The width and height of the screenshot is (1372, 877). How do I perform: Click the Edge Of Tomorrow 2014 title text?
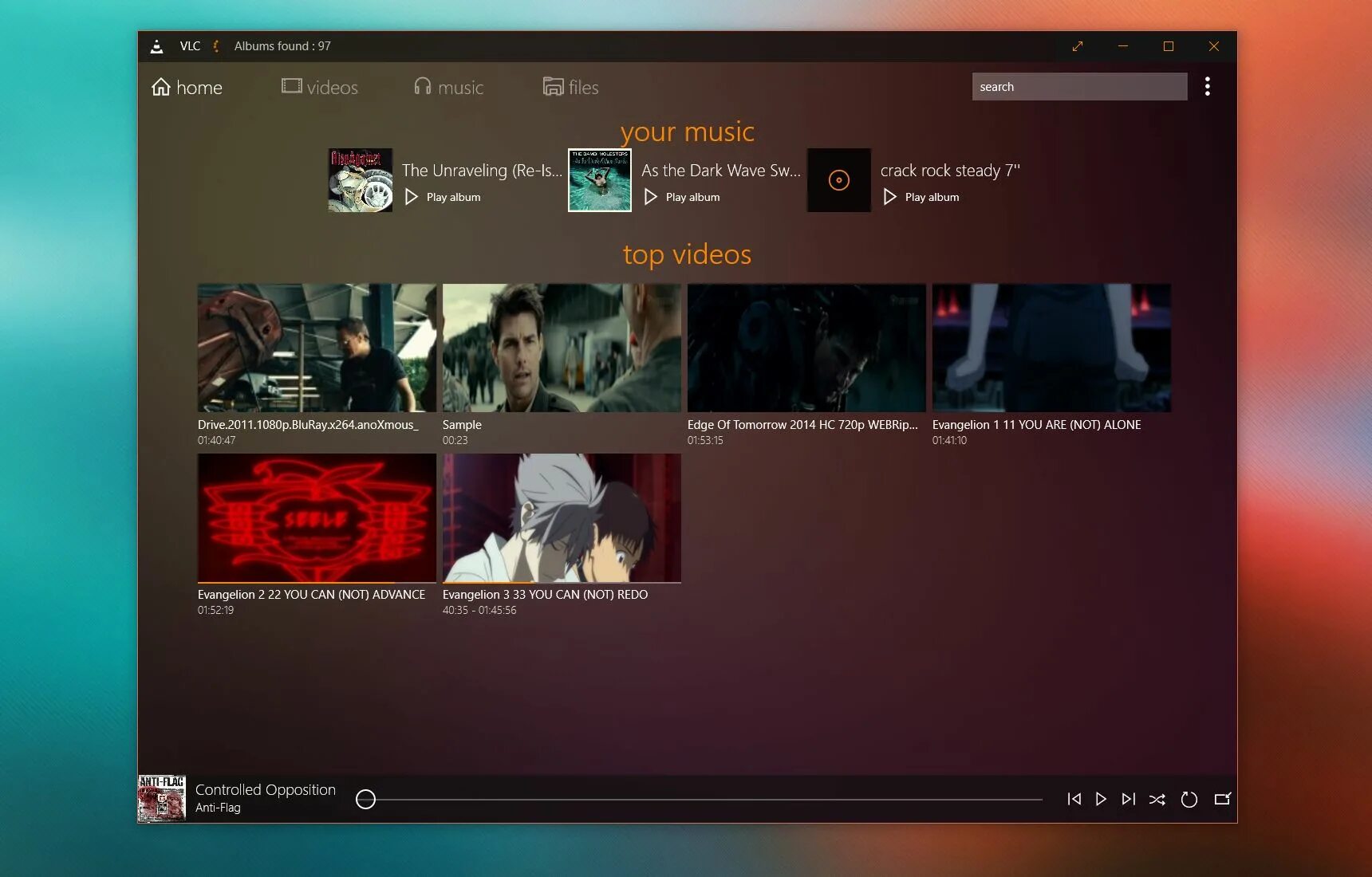pos(802,425)
